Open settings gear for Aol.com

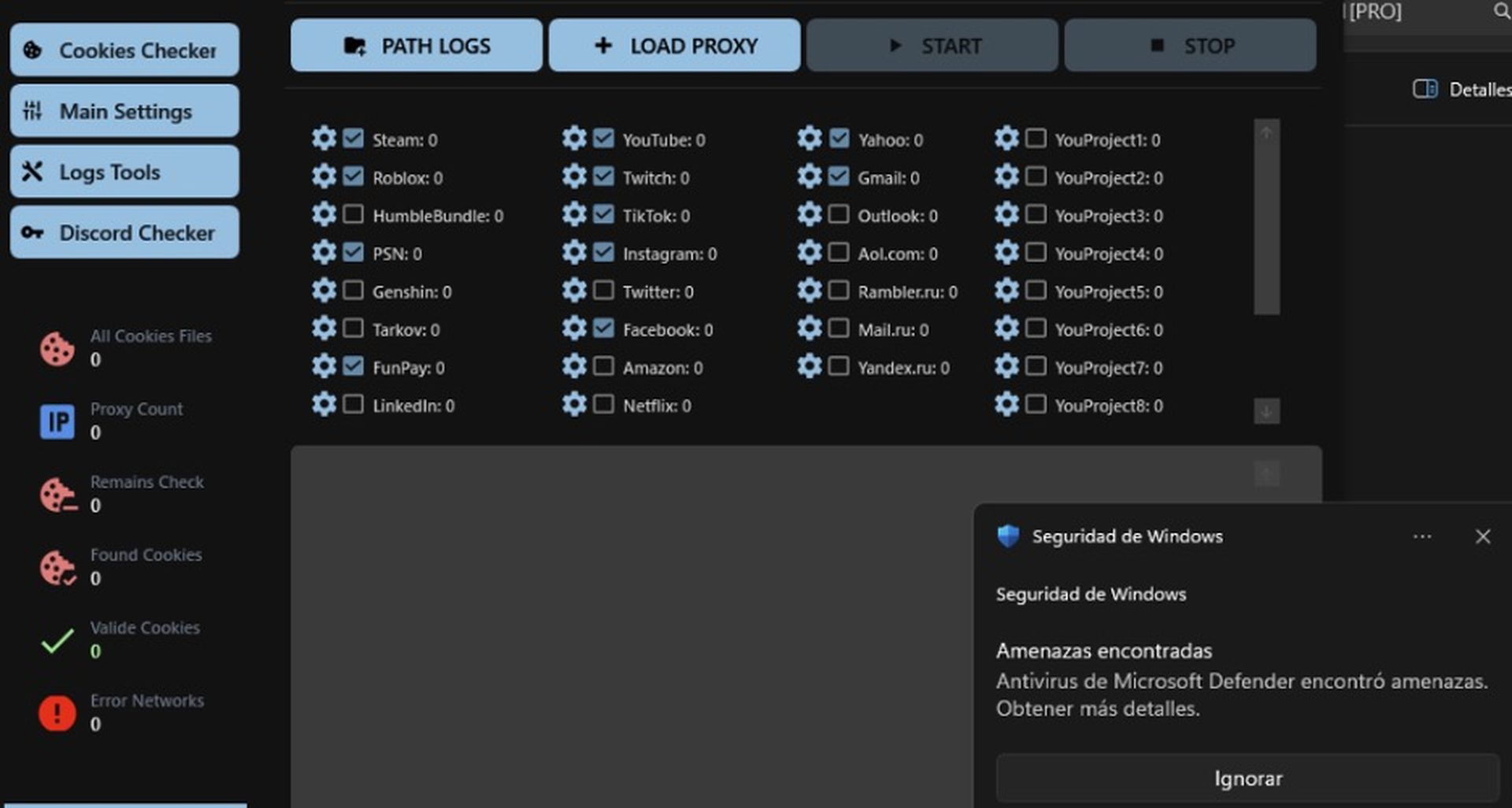click(810, 252)
